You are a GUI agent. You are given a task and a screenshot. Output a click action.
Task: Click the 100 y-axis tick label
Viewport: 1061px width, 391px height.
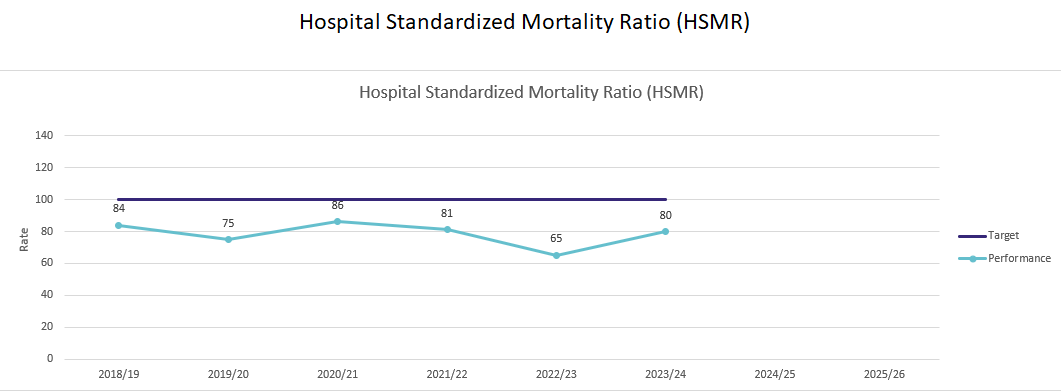[45, 200]
